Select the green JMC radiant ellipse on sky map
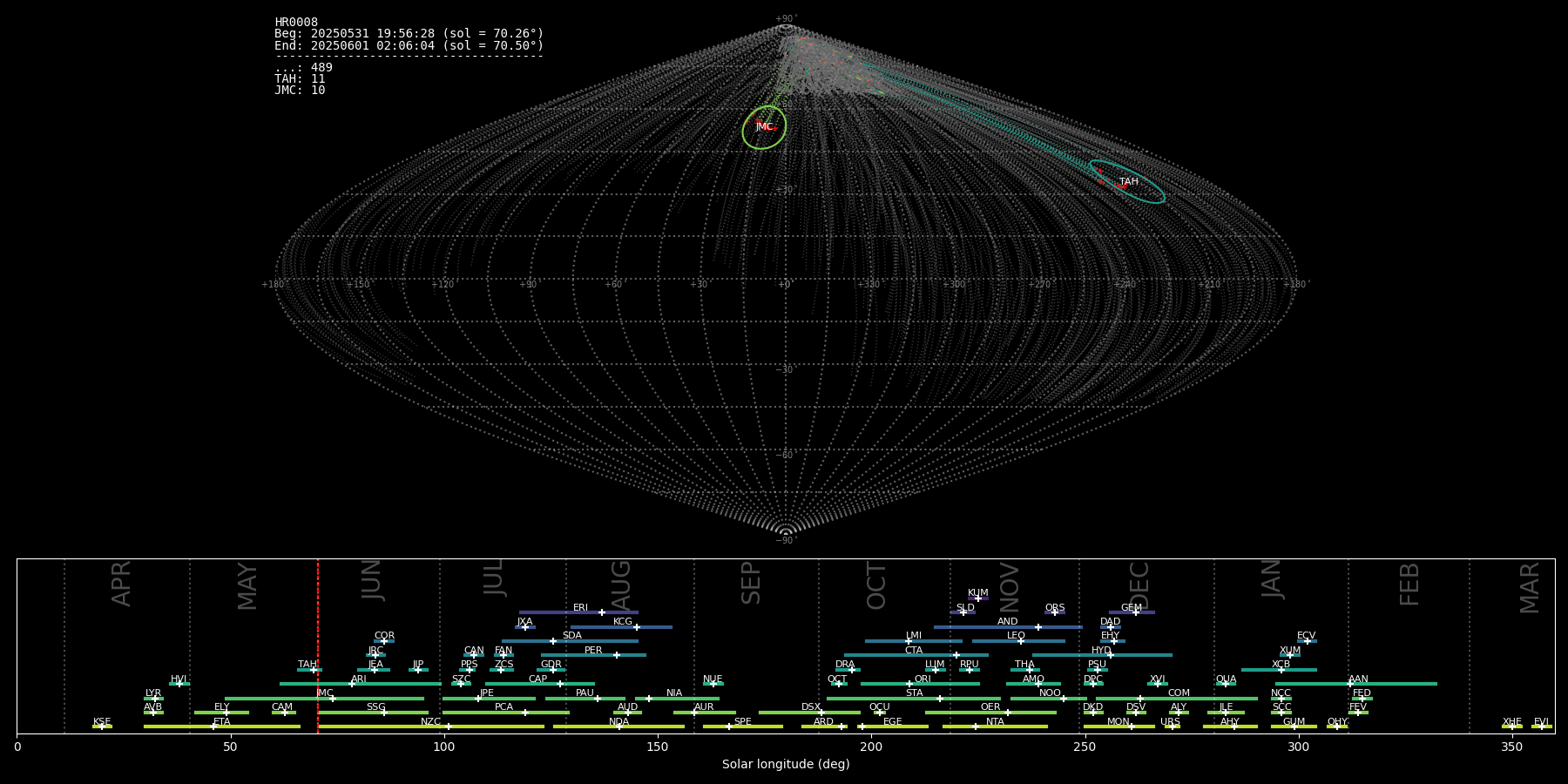This screenshot has height=784, width=1568. click(x=764, y=127)
